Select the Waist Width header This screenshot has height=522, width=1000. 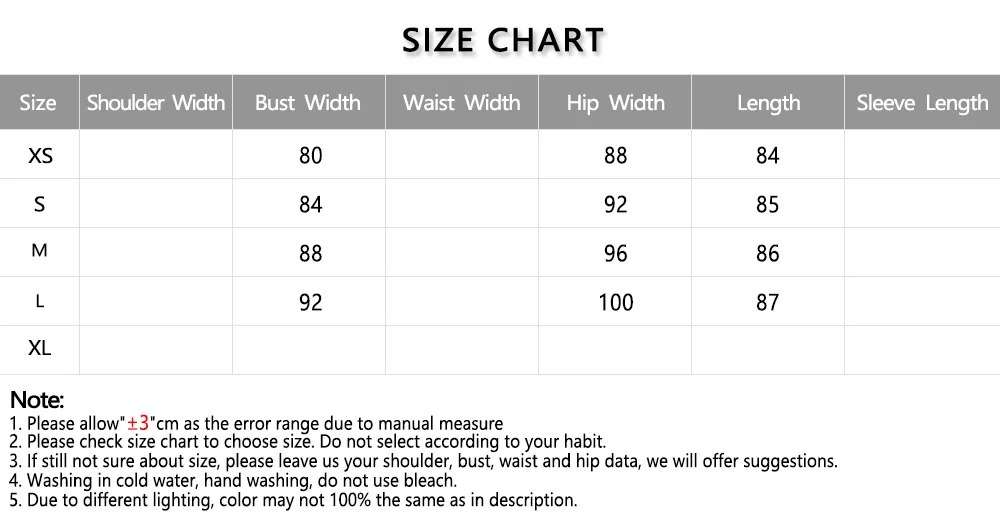(461, 103)
